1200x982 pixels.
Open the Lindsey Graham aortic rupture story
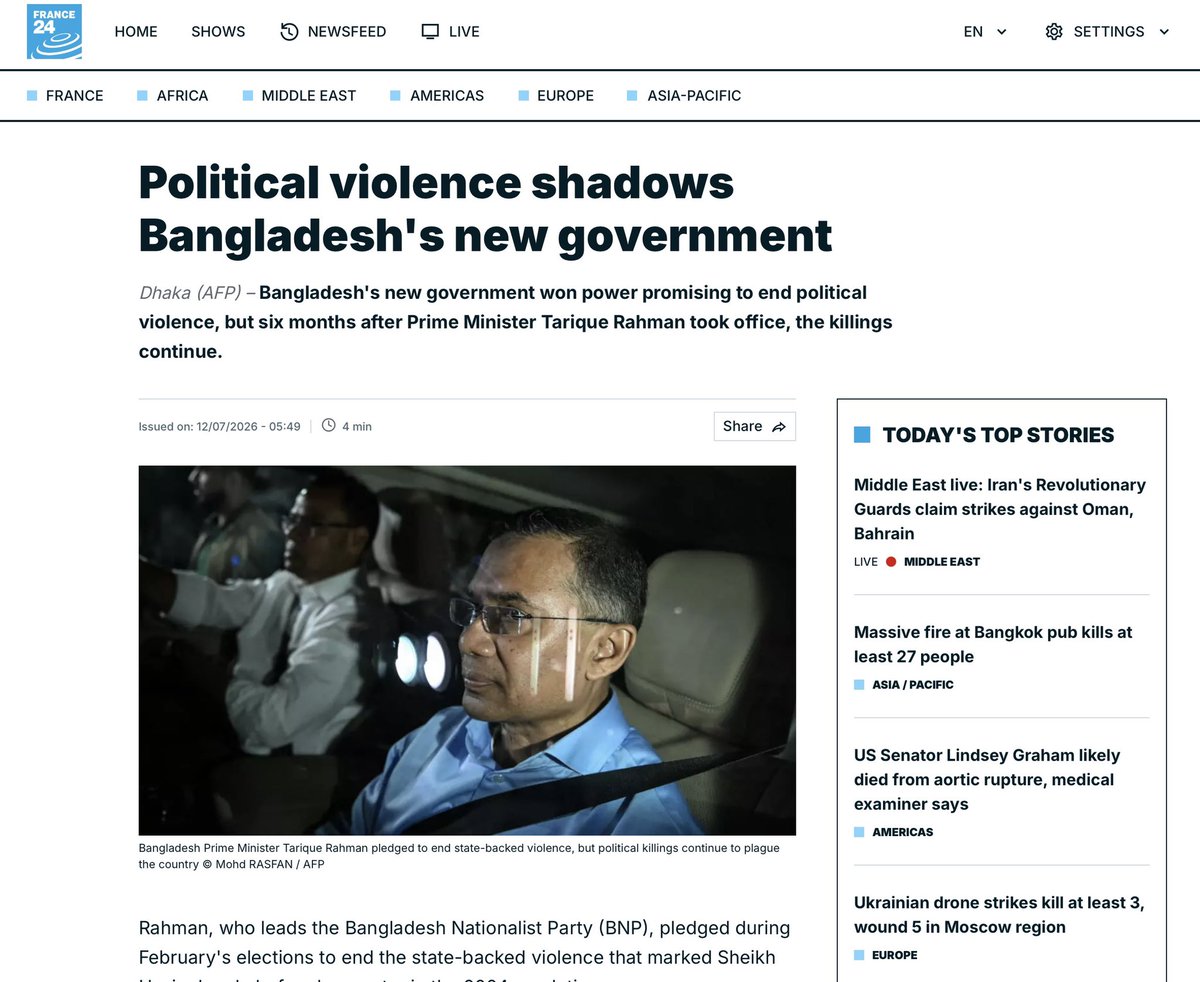(x=987, y=780)
